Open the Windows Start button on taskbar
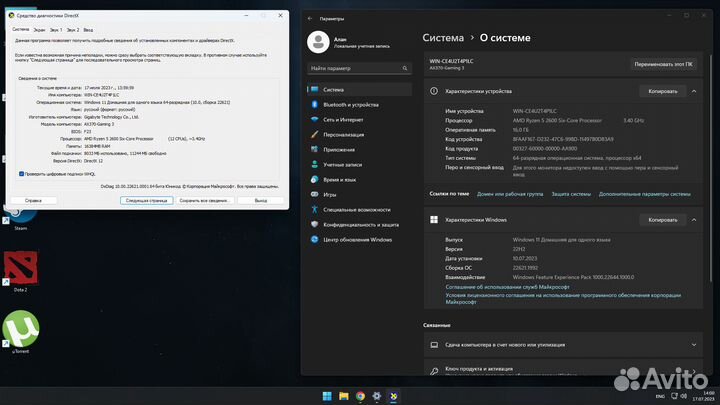 point(327,396)
